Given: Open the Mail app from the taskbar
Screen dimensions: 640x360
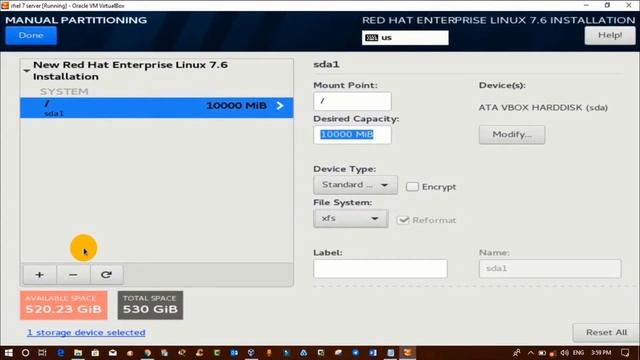Looking at the screenshot, I should [113, 353].
